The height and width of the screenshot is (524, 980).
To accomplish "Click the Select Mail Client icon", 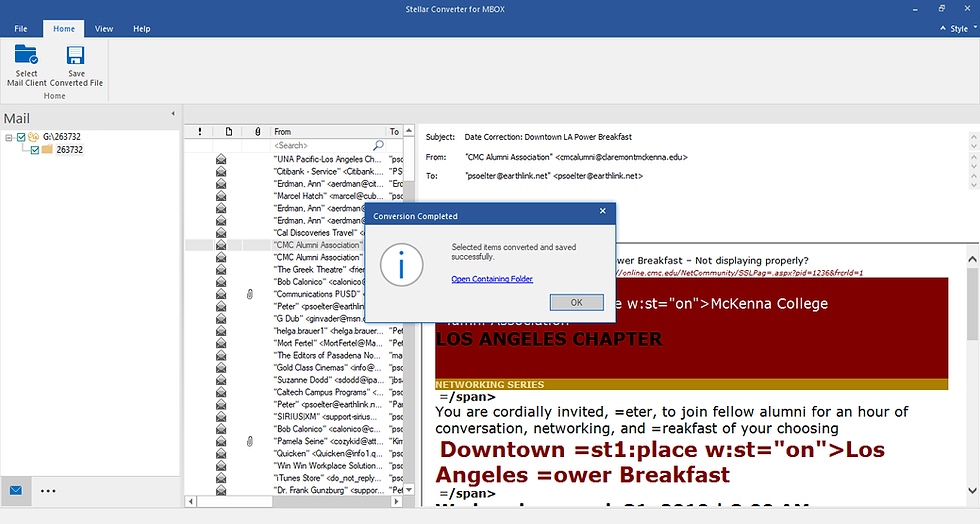I will (x=26, y=55).
